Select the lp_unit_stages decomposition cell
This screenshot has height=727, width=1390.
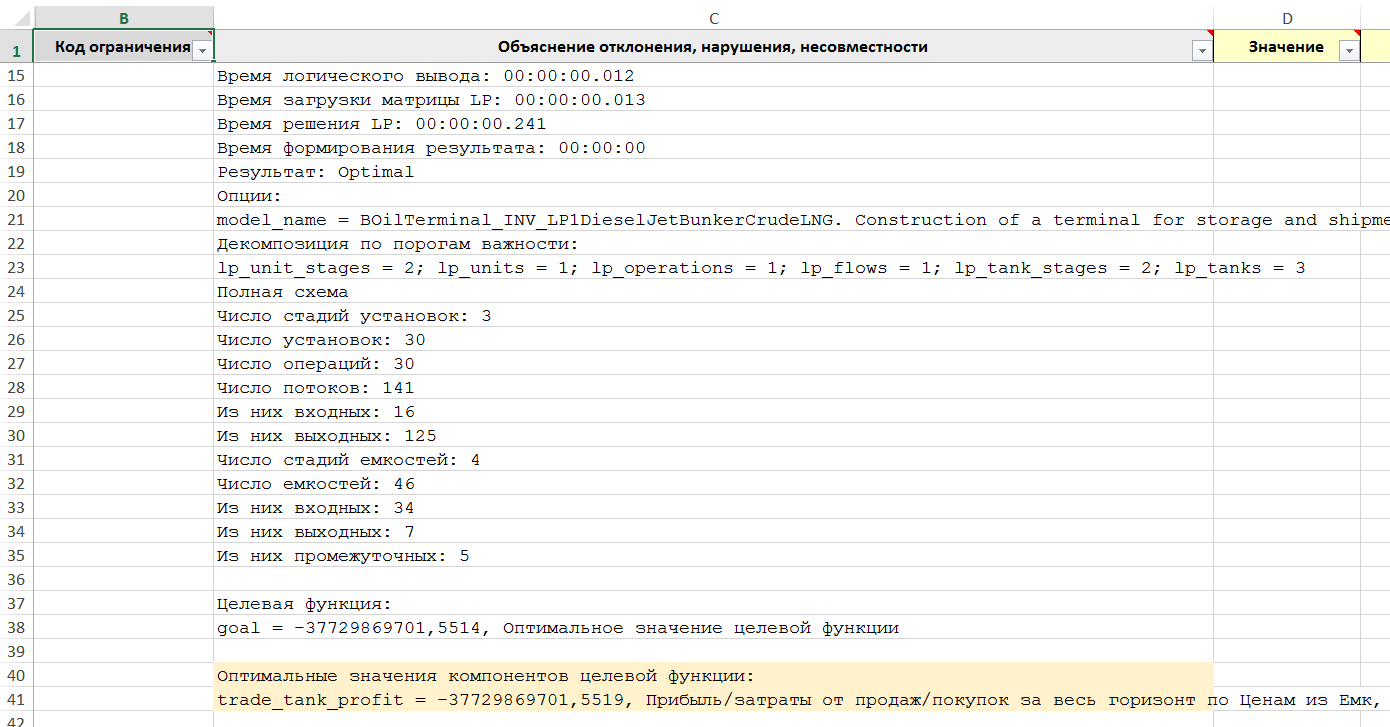click(x=700, y=268)
